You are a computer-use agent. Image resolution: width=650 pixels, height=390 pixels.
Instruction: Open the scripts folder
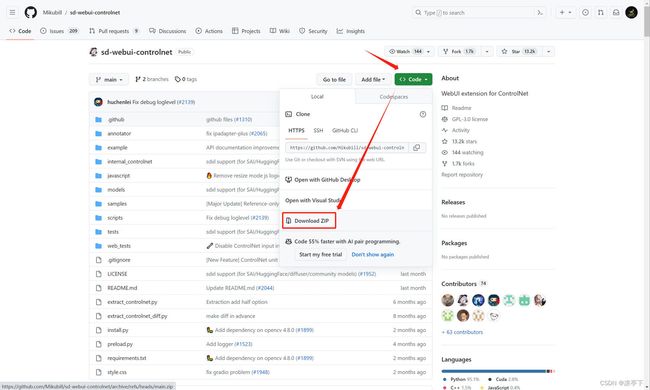coord(115,218)
